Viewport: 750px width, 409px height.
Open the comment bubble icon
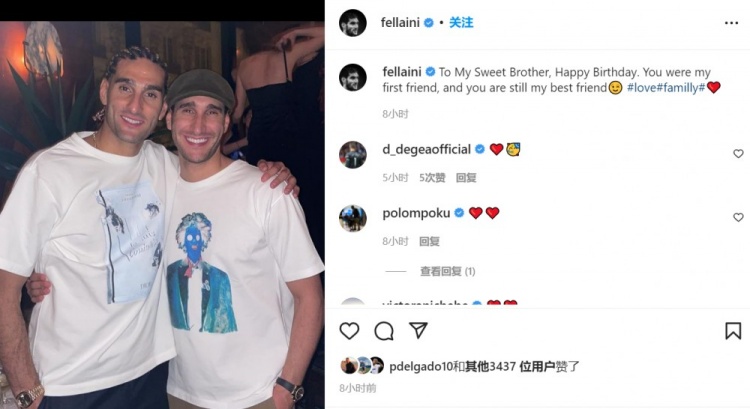[384, 331]
